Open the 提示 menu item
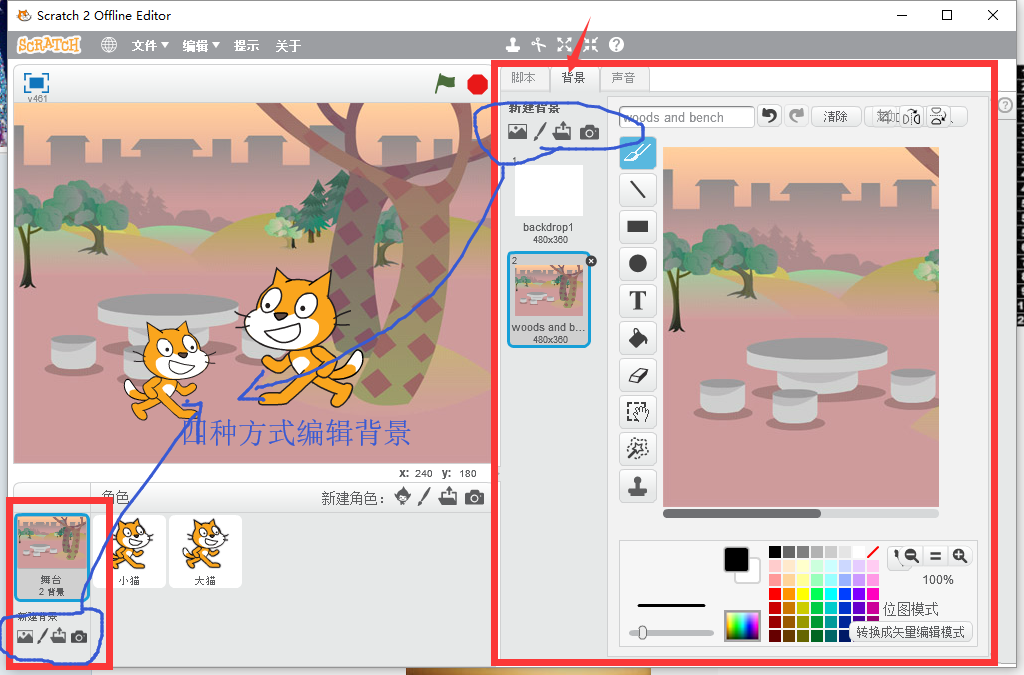The image size is (1024, 675). (246, 46)
